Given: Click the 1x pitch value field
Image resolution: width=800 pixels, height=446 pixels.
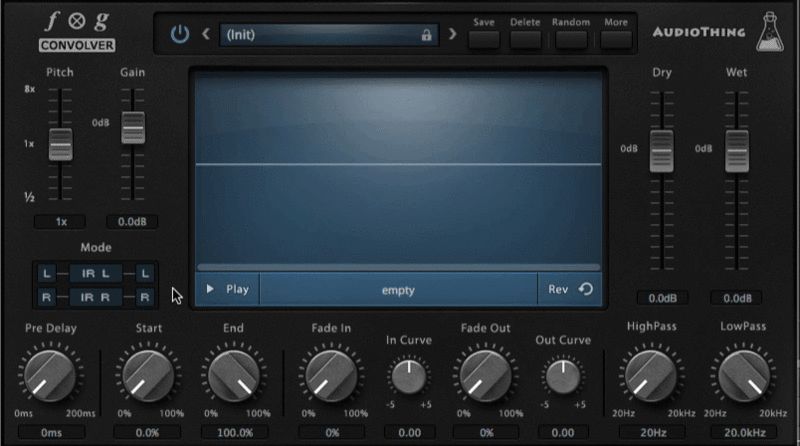Looking at the screenshot, I should [60, 222].
